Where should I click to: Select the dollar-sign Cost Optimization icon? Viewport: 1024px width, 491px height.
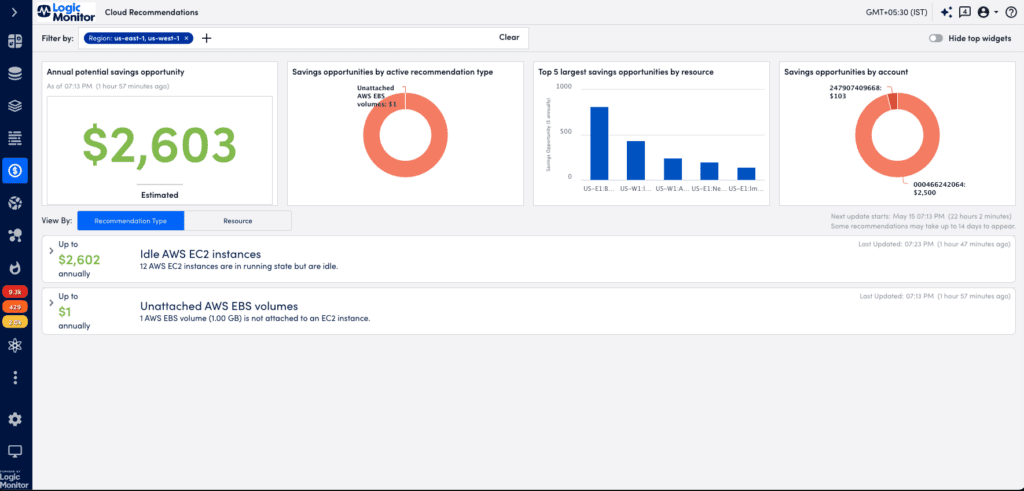(x=14, y=170)
